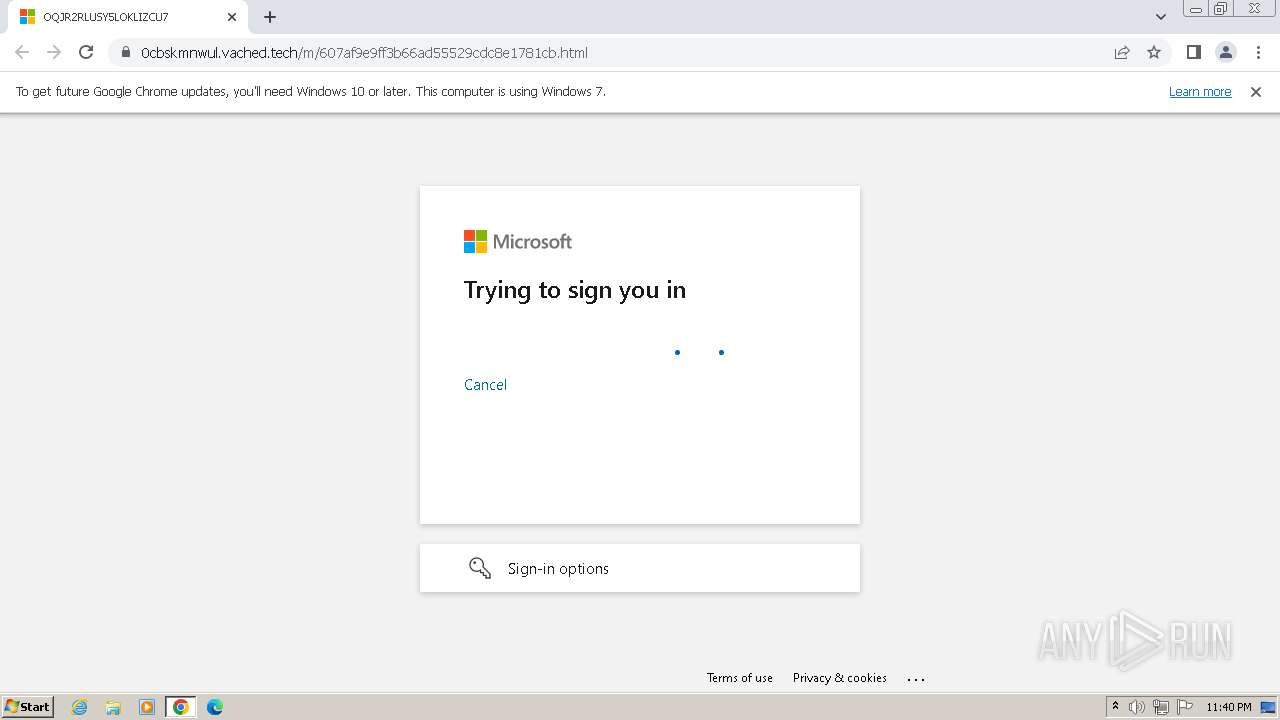Switch to Chrome in the taskbar
The height and width of the screenshot is (720, 1280).
coord(181,707)
